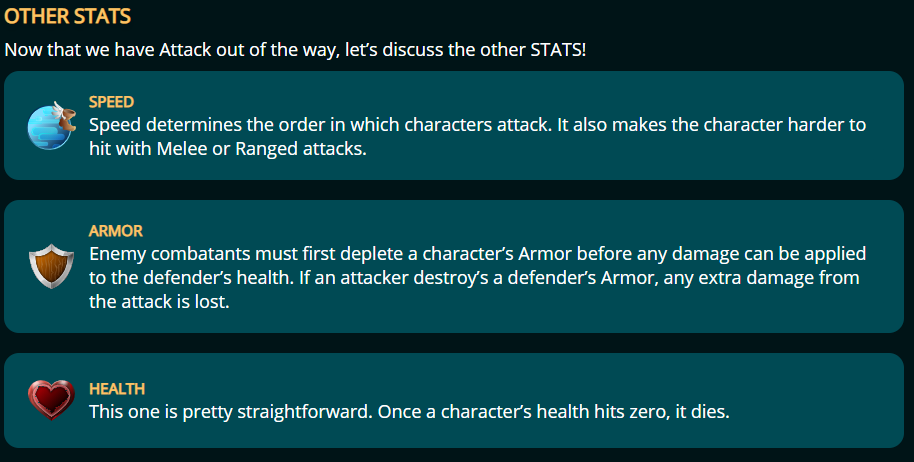This screenshot has height=462, width=914.
Task: Click the Speed globe with winged boot icon
Action: (51, 125)
